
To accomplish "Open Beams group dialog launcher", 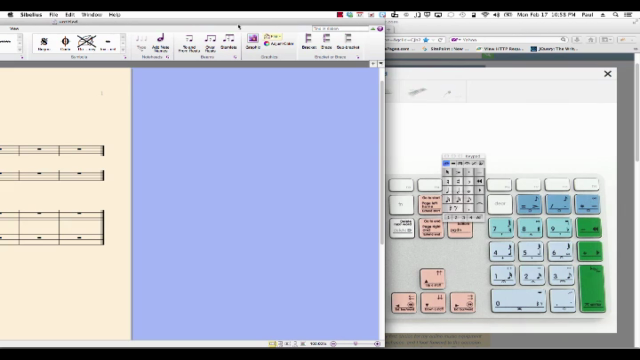I will [235, 57].
